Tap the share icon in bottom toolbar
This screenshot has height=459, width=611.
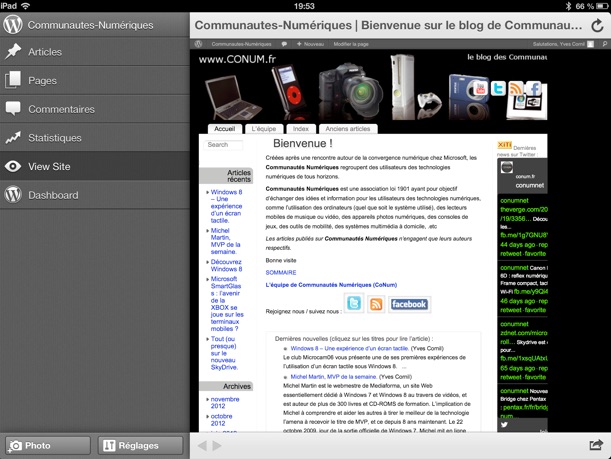596,445
